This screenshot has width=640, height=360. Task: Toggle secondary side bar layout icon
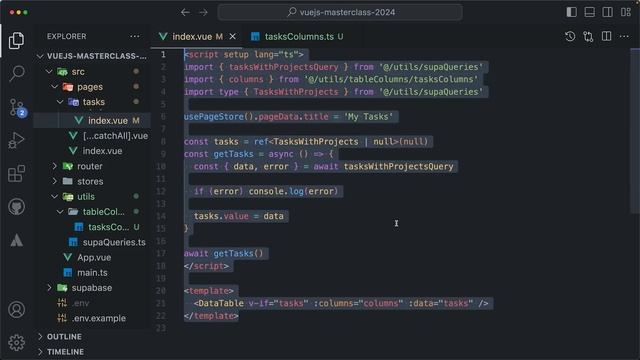click(x=607, y=12)
